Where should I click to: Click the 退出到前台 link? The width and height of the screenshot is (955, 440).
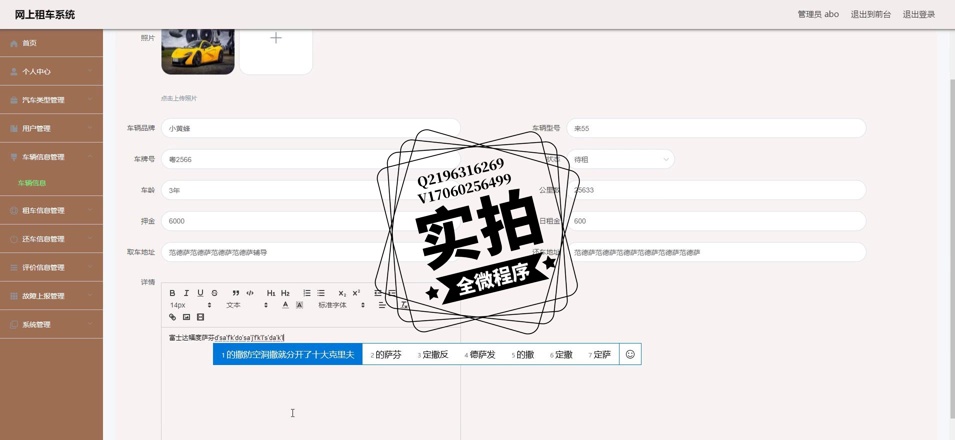[x=870, y=14]
